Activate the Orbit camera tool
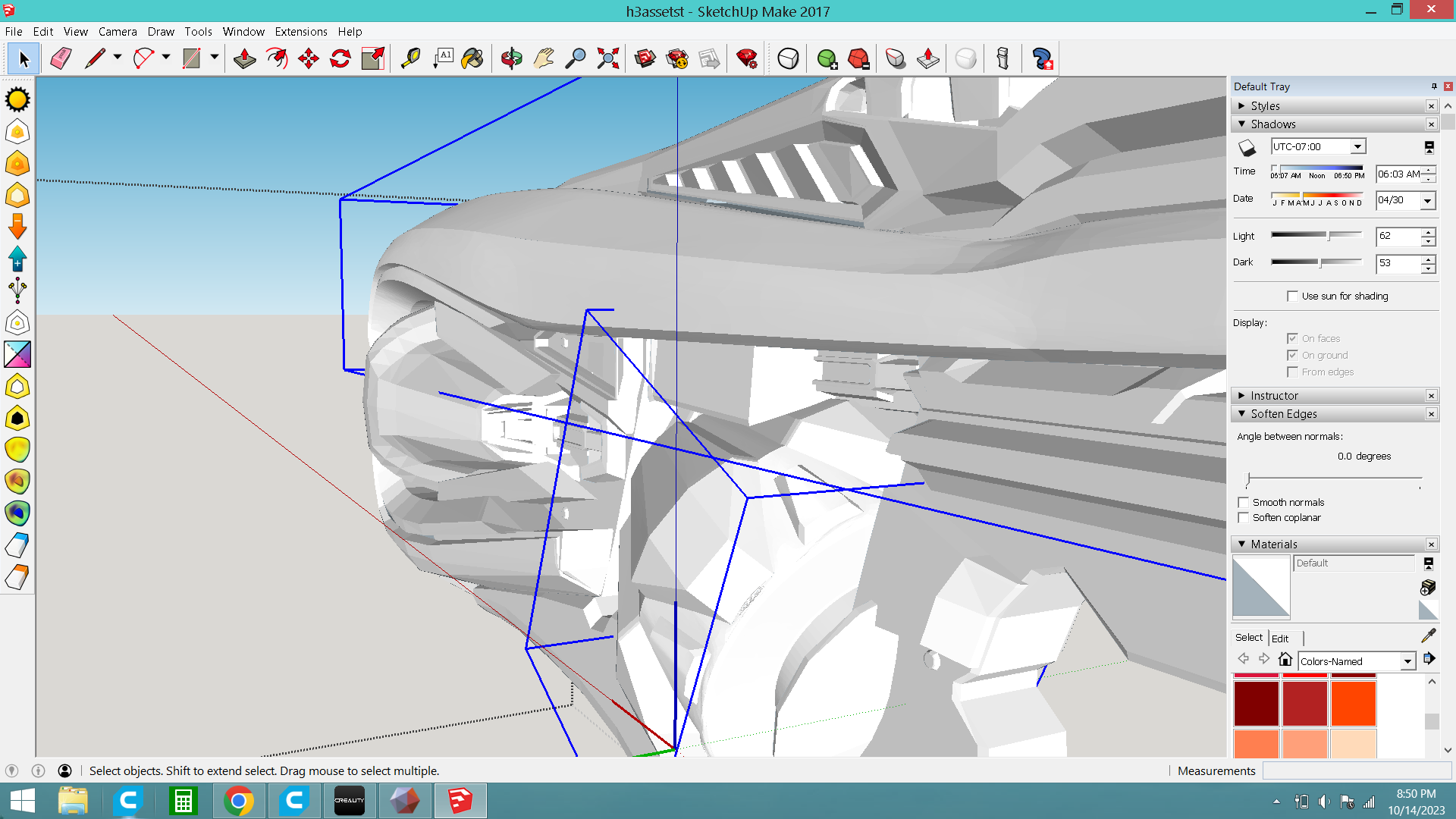Screen dimensions: 1456x819 tap(512, 58)
